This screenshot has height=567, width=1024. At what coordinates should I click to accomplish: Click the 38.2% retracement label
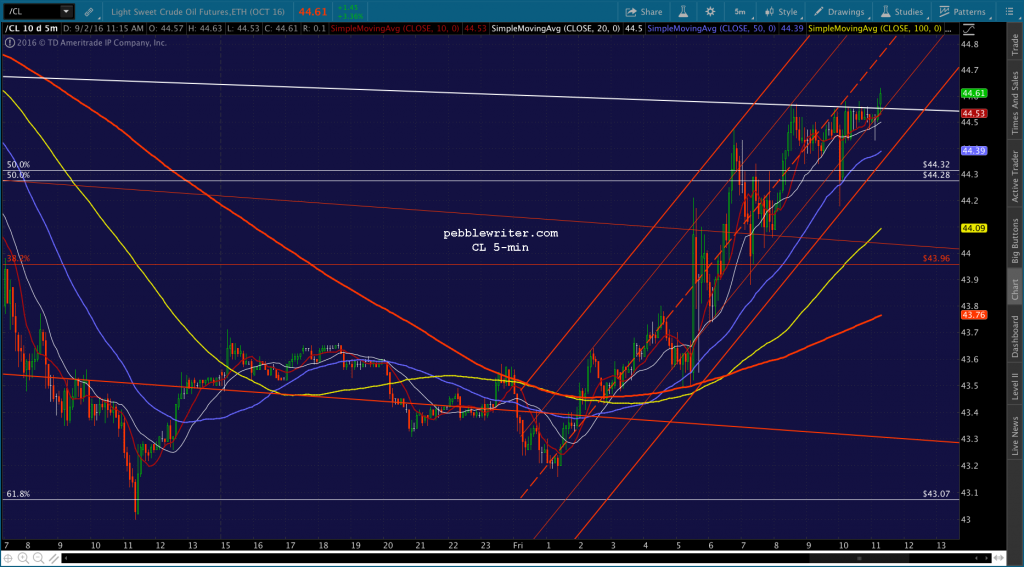[18, 259]
